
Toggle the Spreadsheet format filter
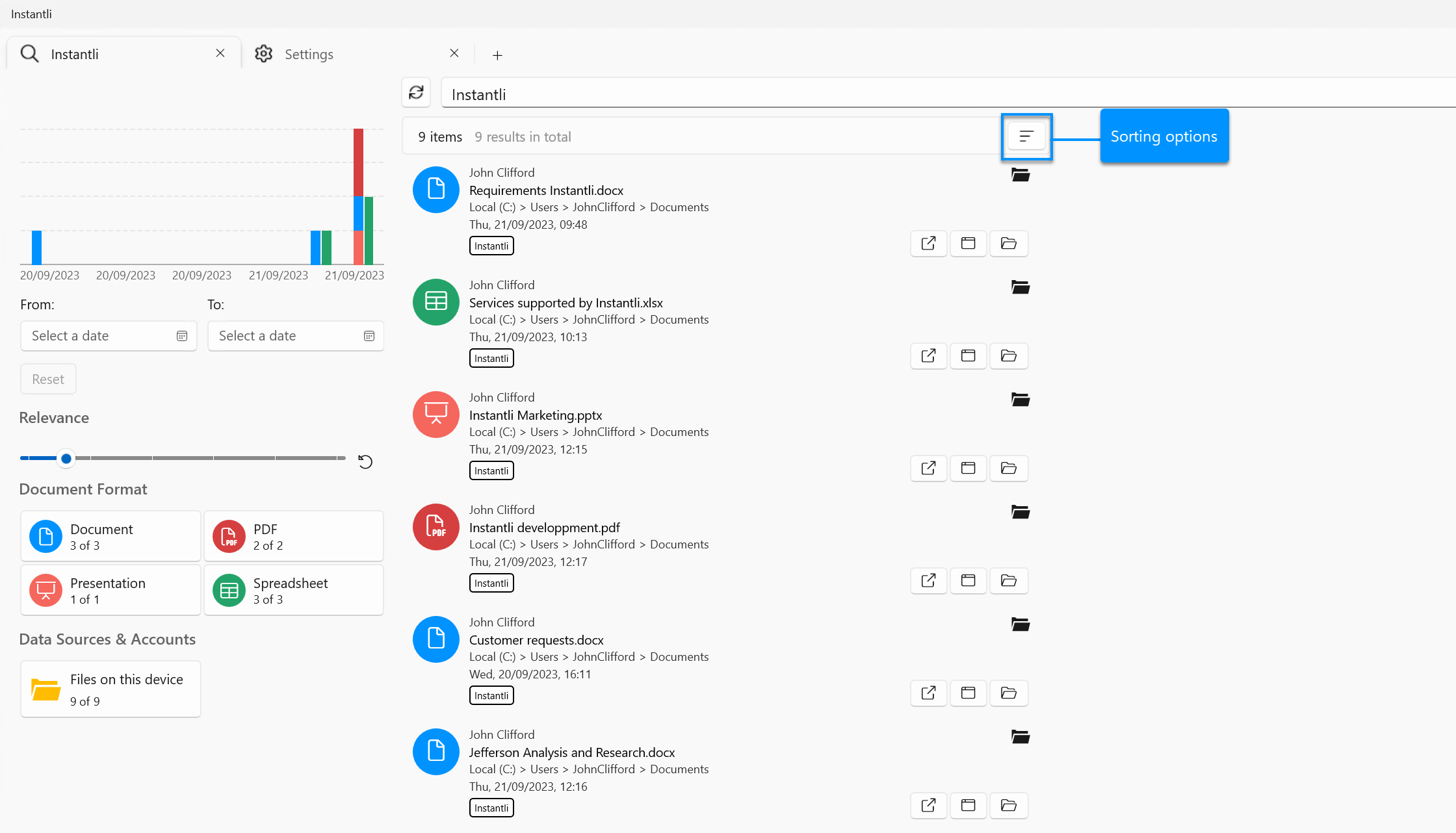point(294,591)
